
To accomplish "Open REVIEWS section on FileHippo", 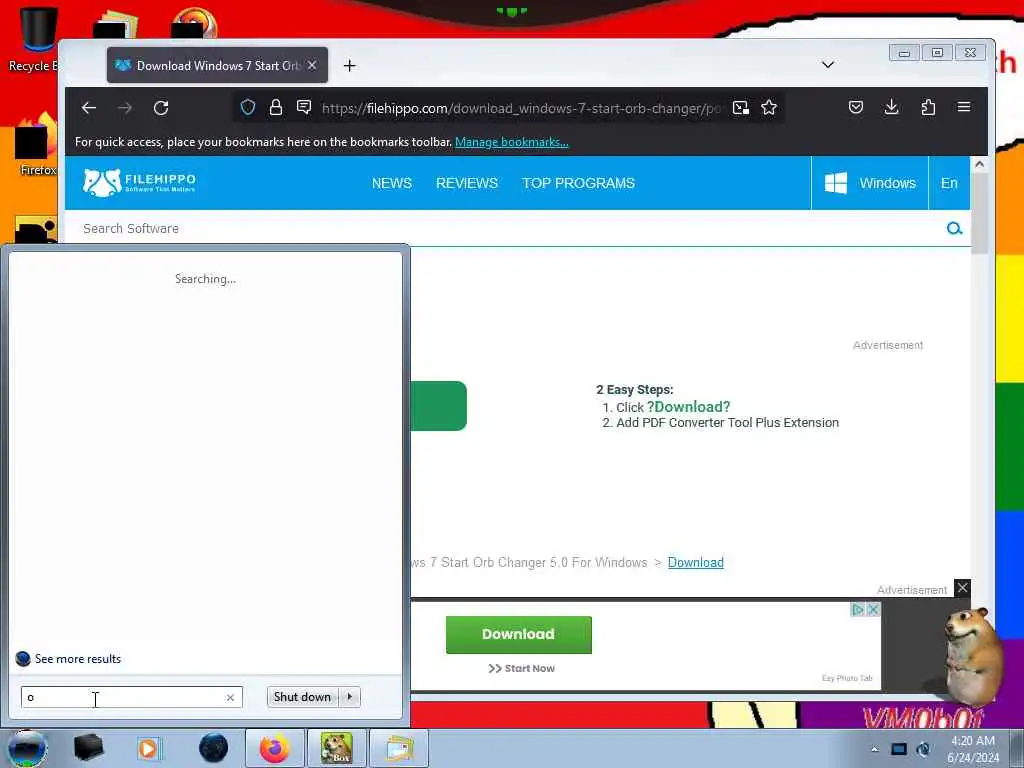I will (x=466, y=184).
